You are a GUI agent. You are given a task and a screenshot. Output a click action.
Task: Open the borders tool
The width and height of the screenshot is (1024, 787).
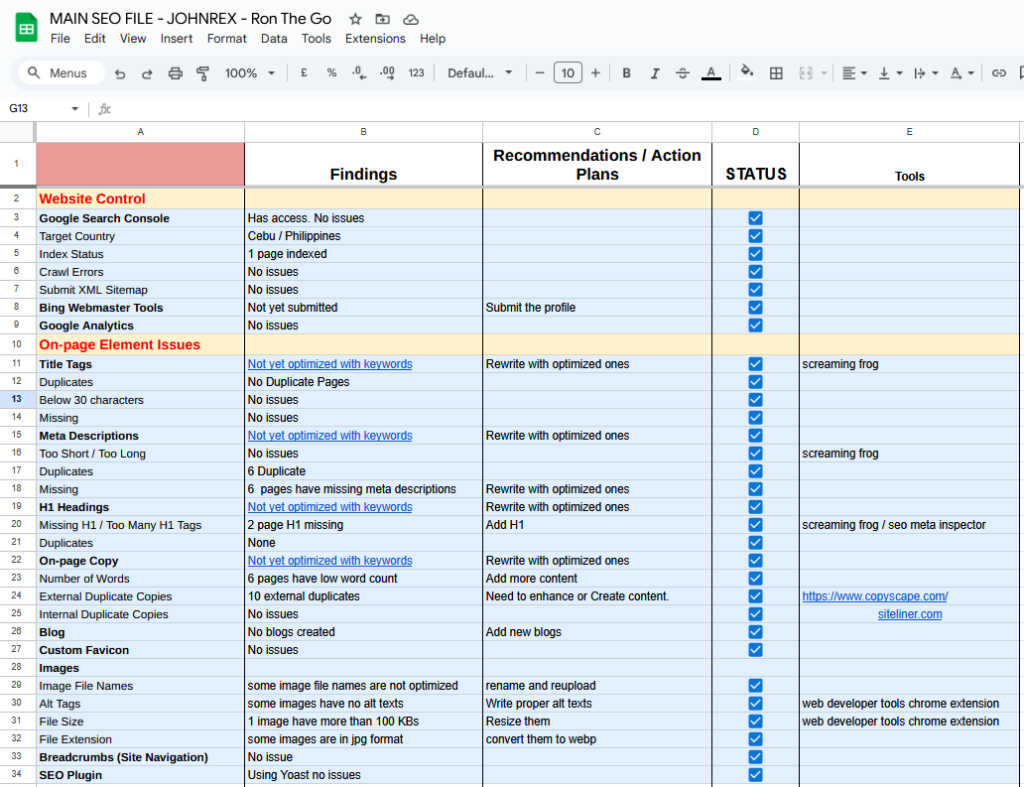776,73
